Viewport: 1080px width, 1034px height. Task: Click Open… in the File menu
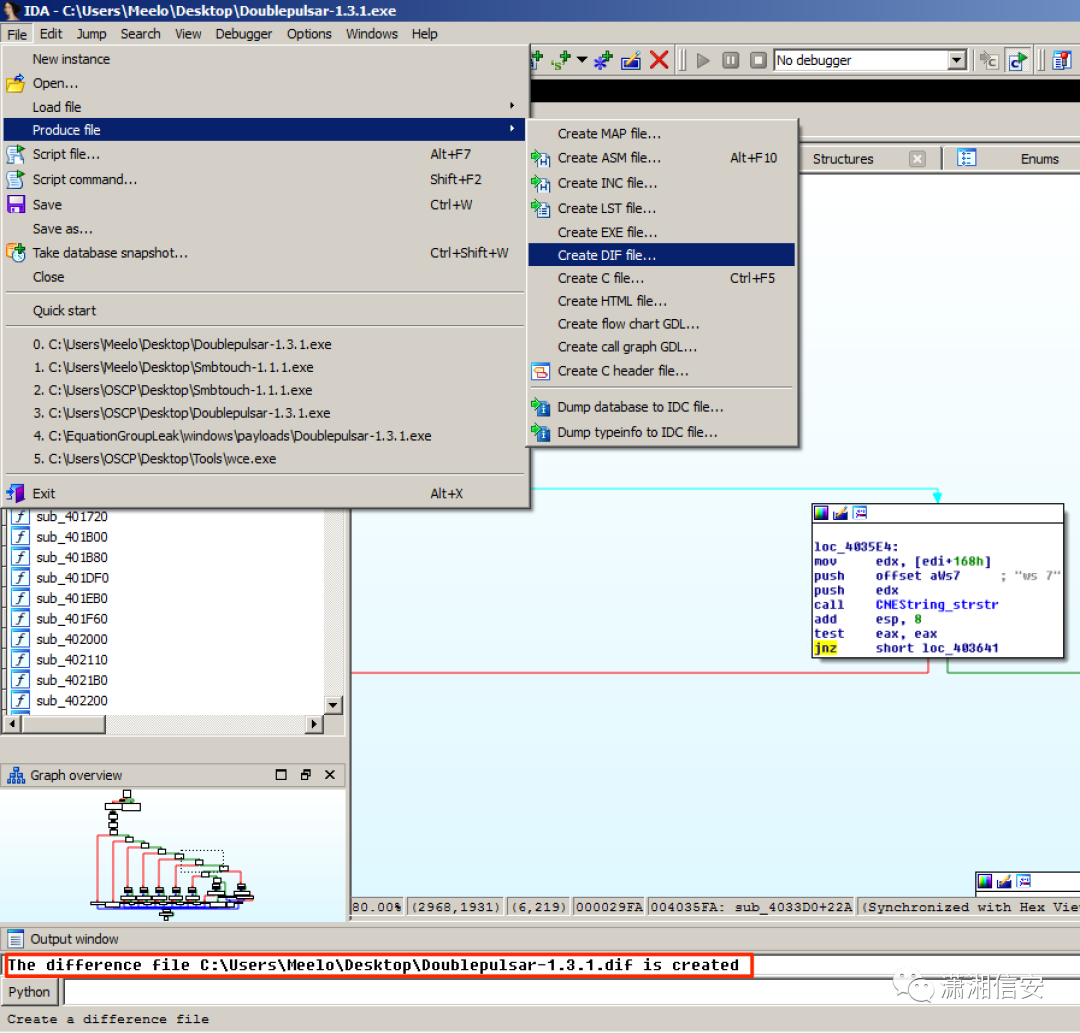click(264, 83)
